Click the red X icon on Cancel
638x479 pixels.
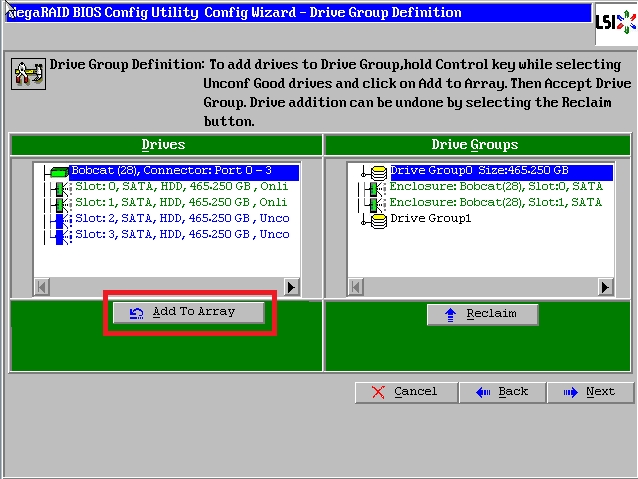click(378, 392)
